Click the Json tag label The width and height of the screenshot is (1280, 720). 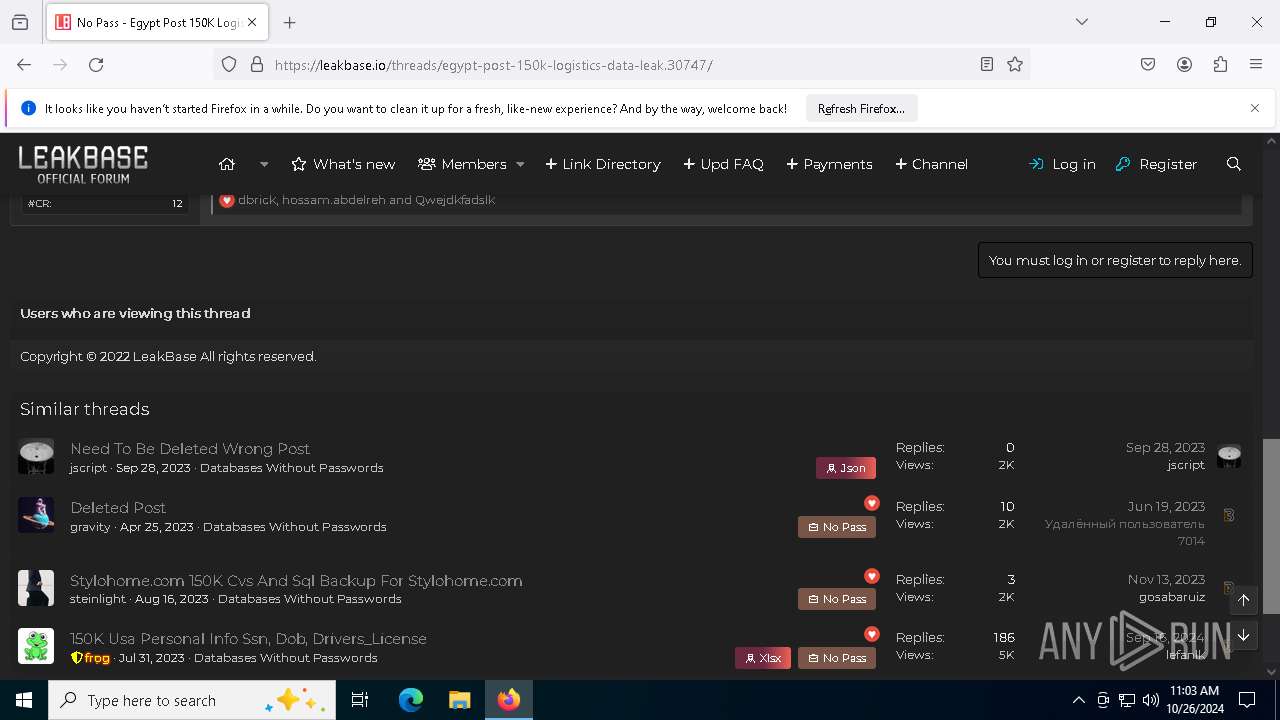pyautogui.click(x=846, y=468)
